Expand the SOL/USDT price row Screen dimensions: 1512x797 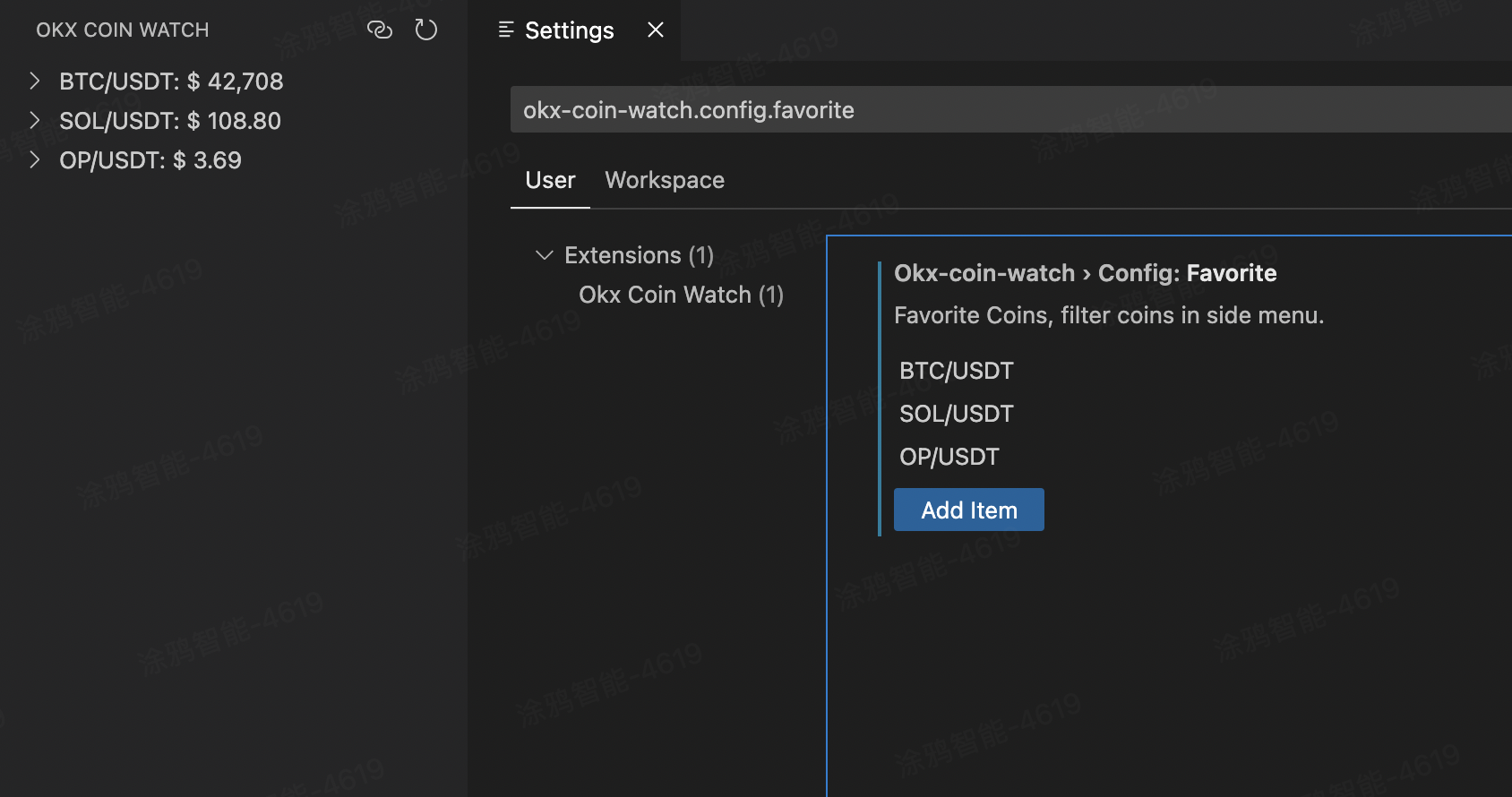tap(35, 120)
